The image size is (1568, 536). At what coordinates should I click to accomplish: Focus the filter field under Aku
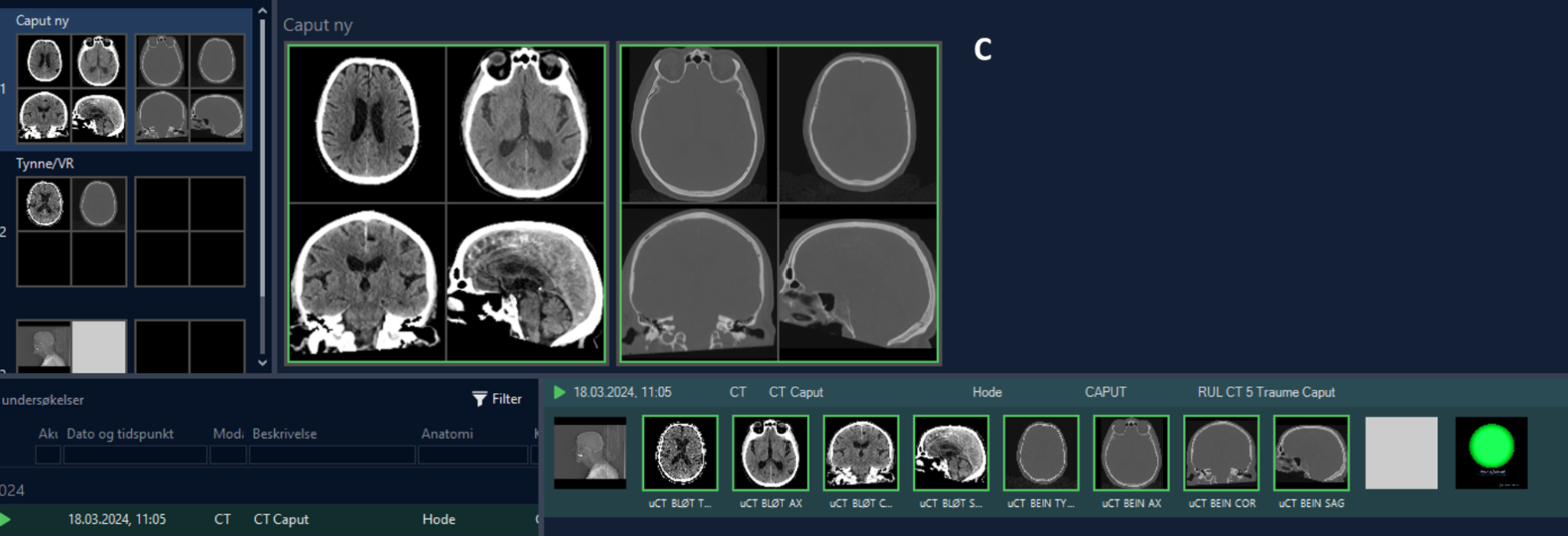pos(47,455)
